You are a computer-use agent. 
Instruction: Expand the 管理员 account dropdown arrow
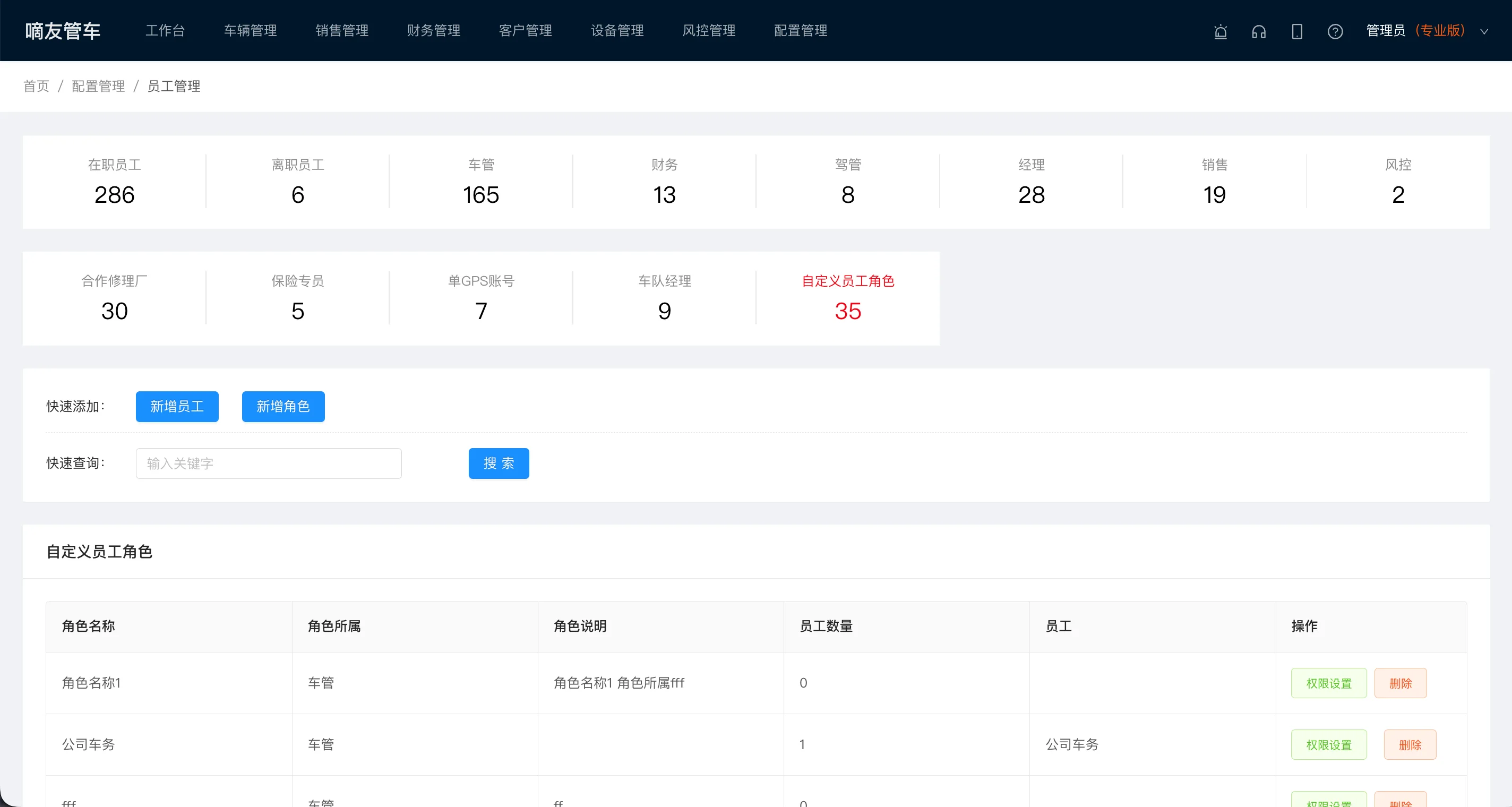[x=1484, y=32]
